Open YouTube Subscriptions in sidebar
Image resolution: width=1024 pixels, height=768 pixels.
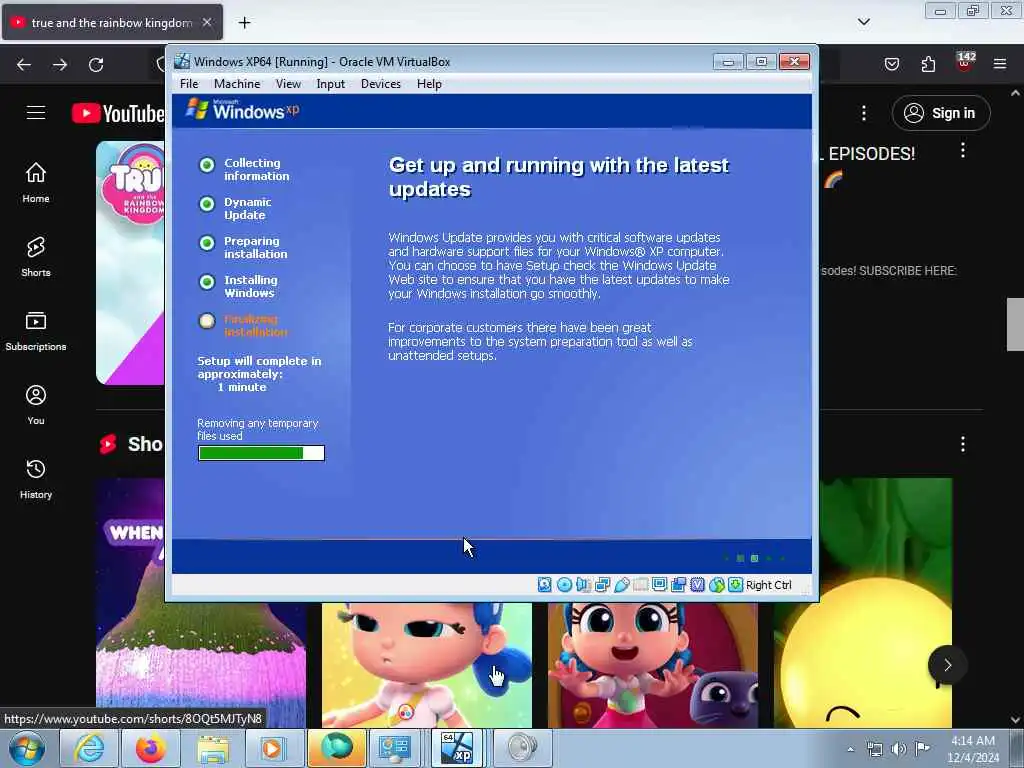(x=36, y=330)
